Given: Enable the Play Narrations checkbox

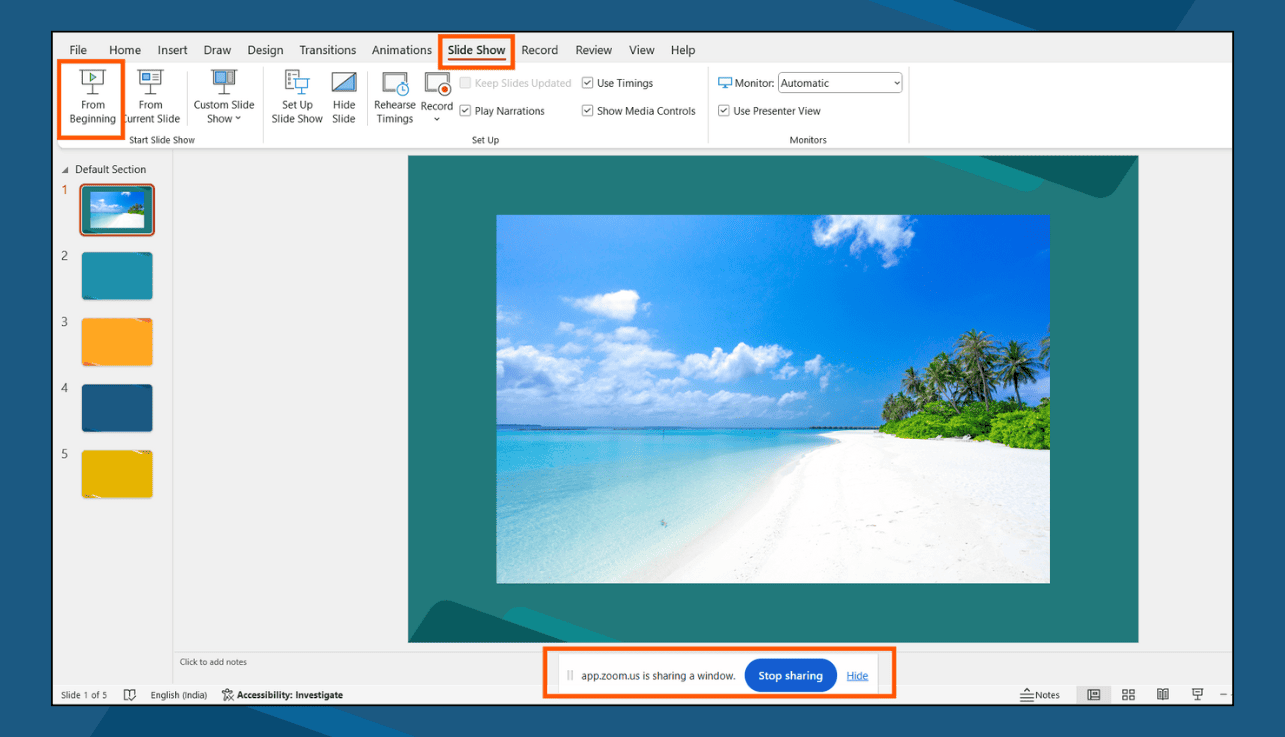Looking at the screenshot, I should pyautogui.click(x=465, y=110).
